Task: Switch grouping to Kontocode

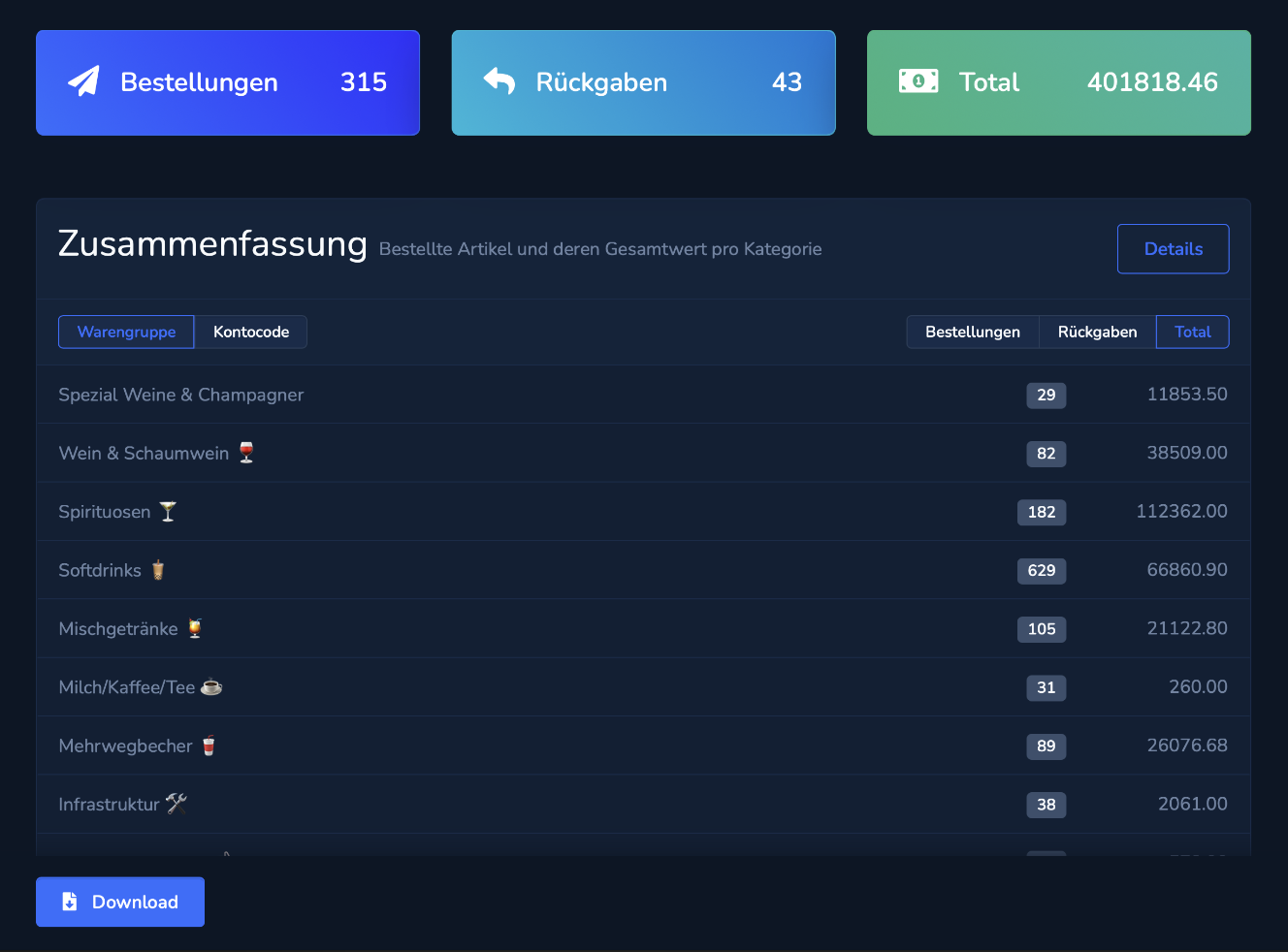Action: pos(251,332)
